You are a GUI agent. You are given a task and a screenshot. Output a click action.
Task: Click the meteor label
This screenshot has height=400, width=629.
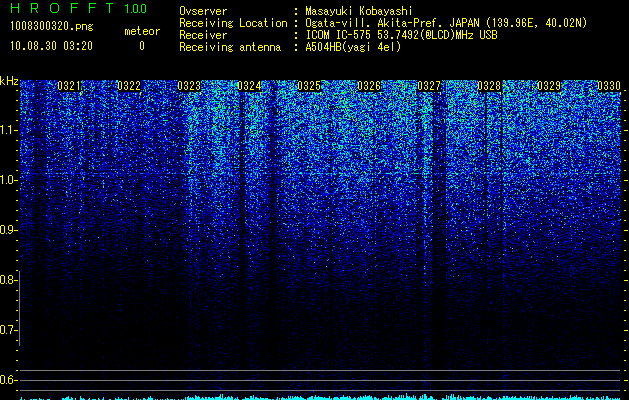pos(142,31)
